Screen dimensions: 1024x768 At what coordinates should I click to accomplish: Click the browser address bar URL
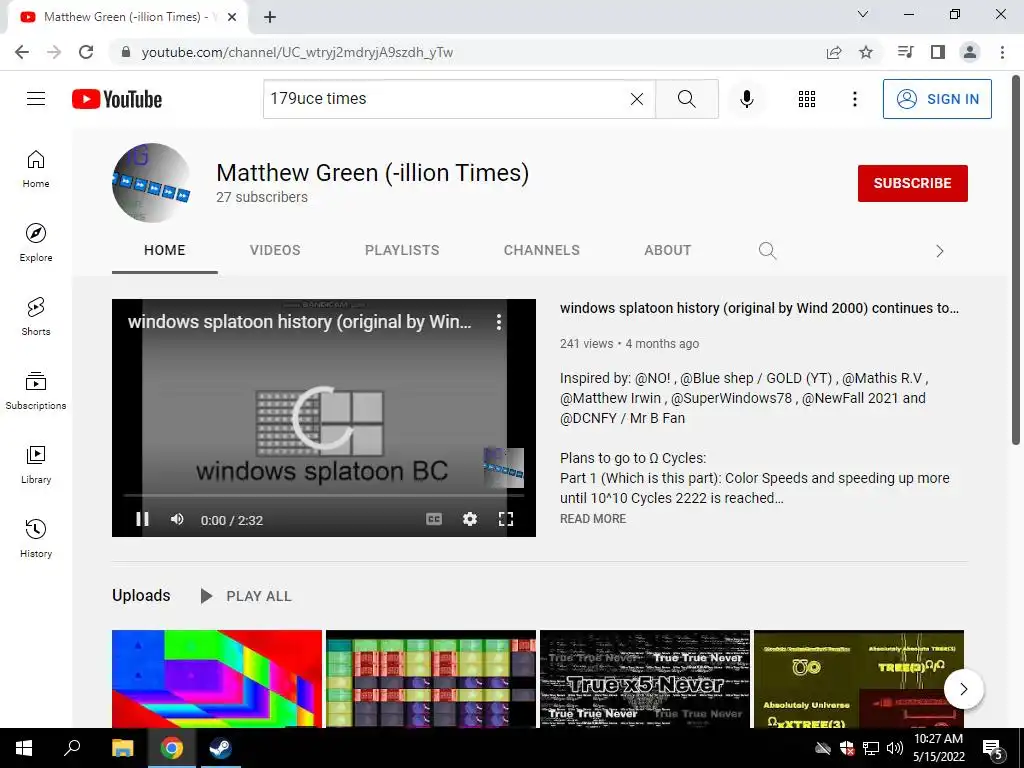click(297, 52)
